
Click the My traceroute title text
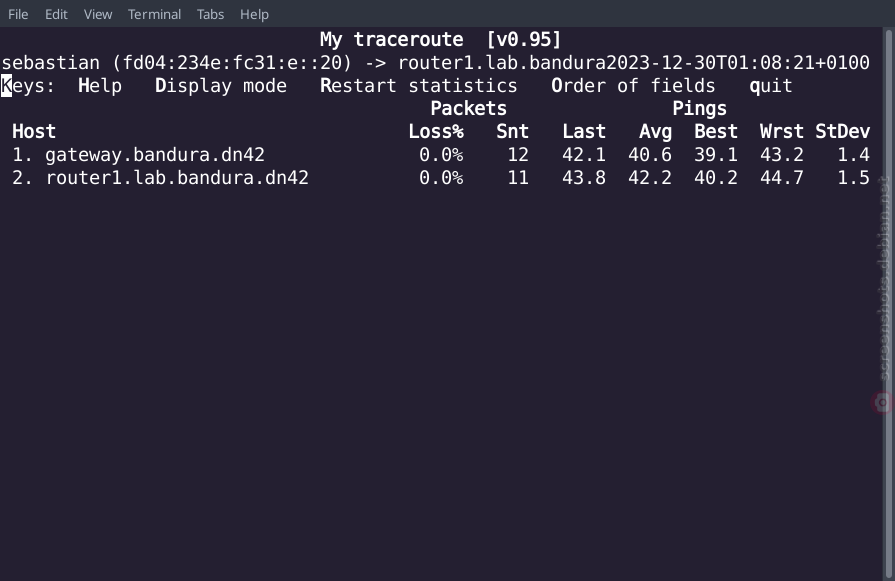(392, 39)
